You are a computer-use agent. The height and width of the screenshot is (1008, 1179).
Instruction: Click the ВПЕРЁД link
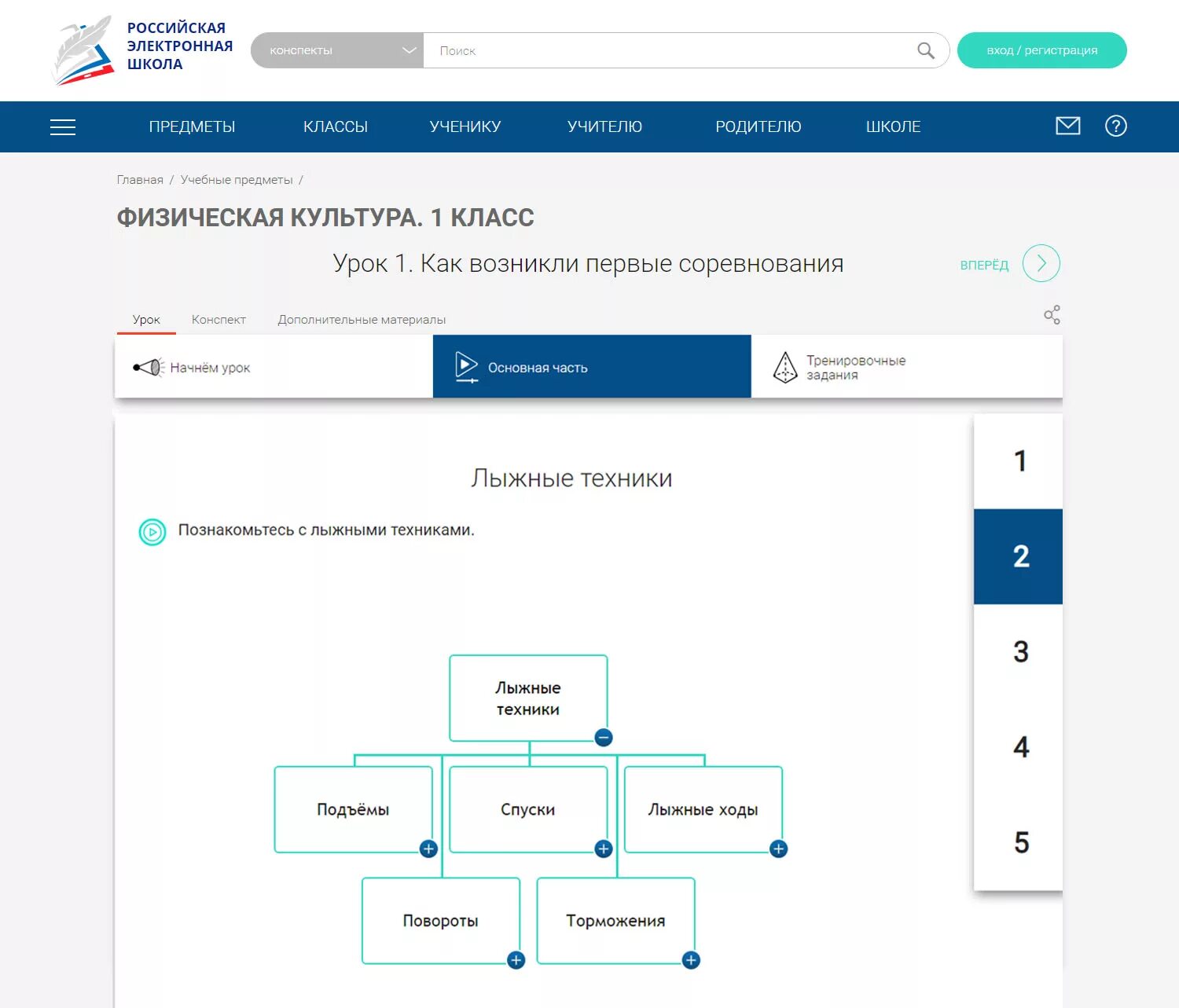984,265
